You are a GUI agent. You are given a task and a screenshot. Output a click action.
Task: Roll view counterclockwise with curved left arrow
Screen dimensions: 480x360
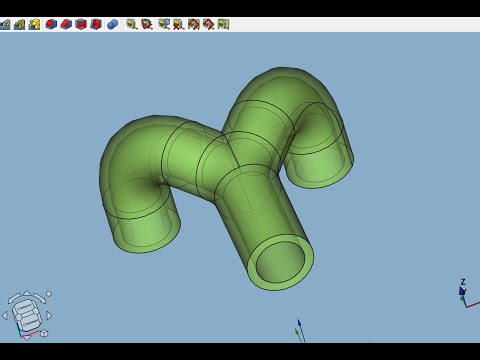pyautogui.click(x=14, y=298)
